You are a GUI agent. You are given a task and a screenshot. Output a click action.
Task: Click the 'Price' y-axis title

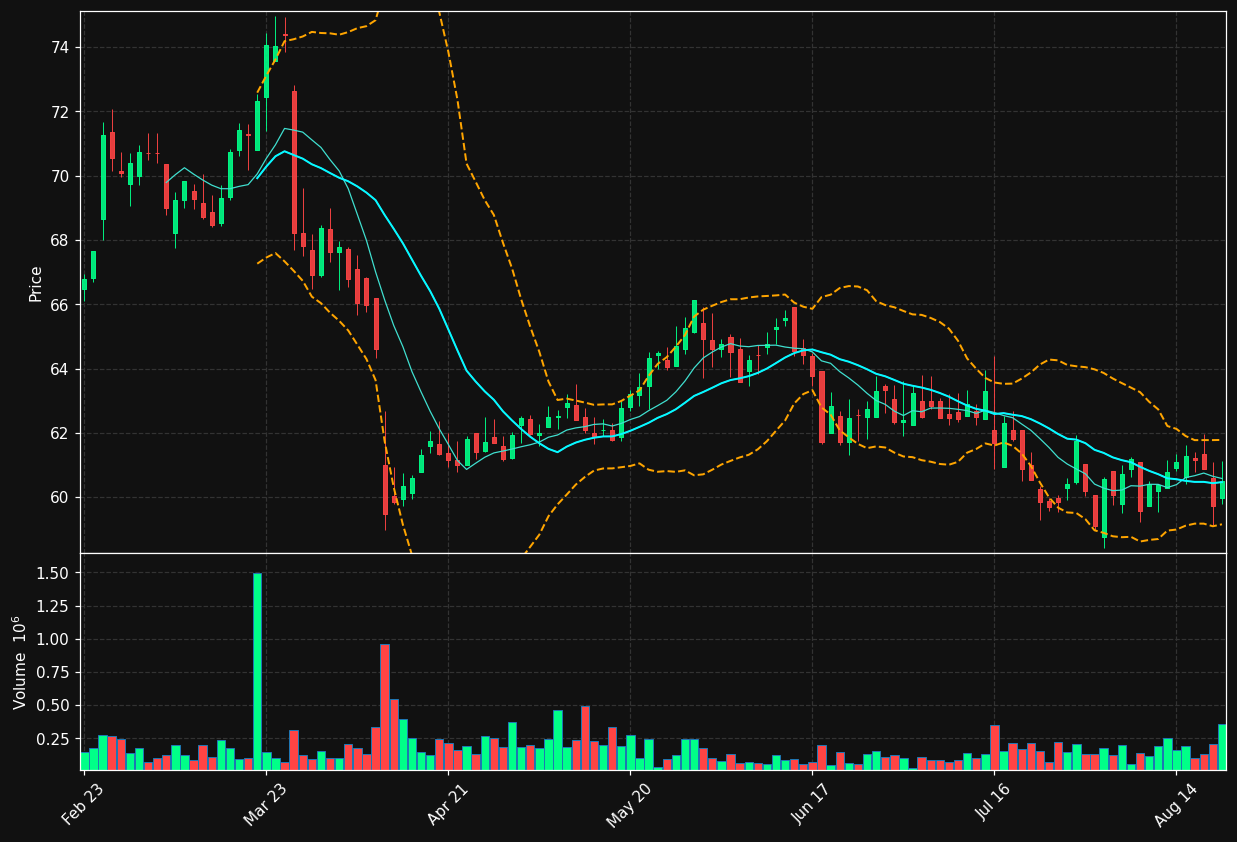click(x=36, y=283)
